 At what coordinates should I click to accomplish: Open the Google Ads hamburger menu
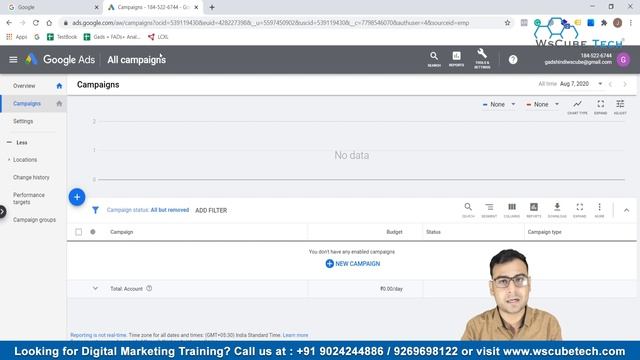[x=13, y=60]
